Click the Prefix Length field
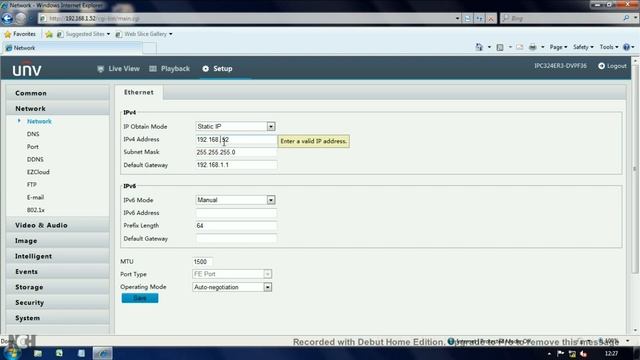This screenshot has width=640, height=360. click(x=236, y=226)
